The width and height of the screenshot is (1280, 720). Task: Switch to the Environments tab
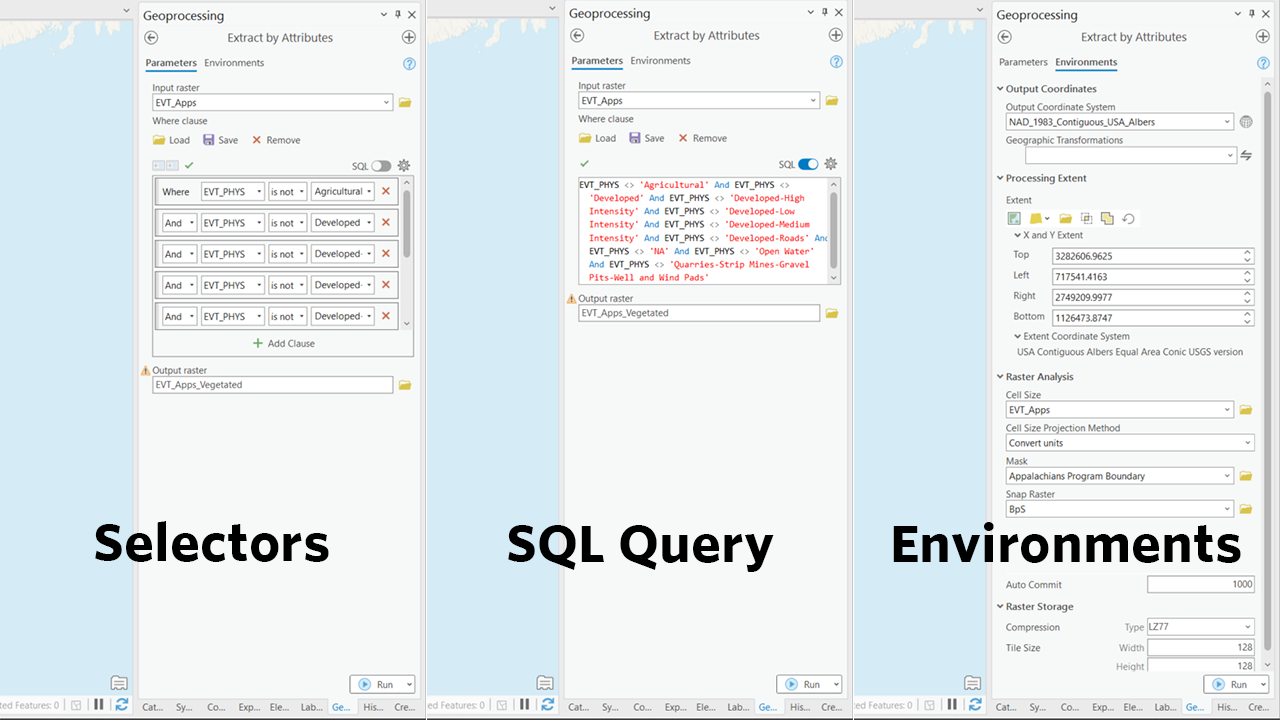coord(234,62)
